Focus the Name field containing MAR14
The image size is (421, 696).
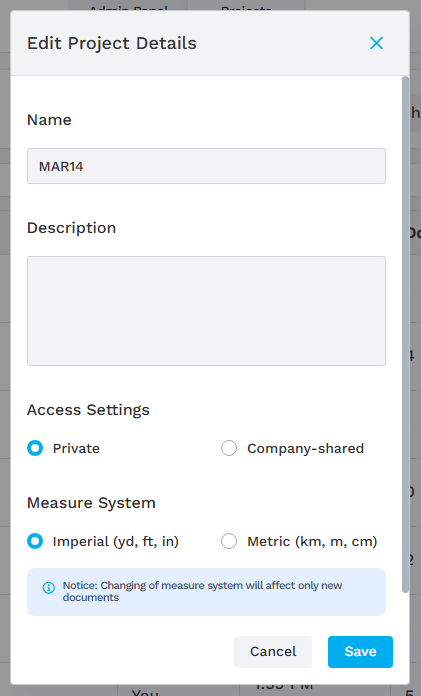[x=206, y=166]
